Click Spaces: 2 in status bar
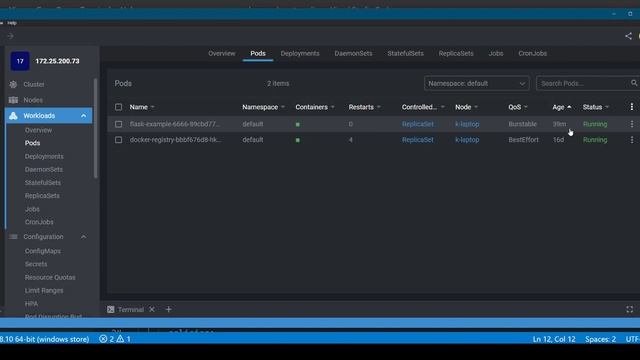 click(x=600, y=339)
